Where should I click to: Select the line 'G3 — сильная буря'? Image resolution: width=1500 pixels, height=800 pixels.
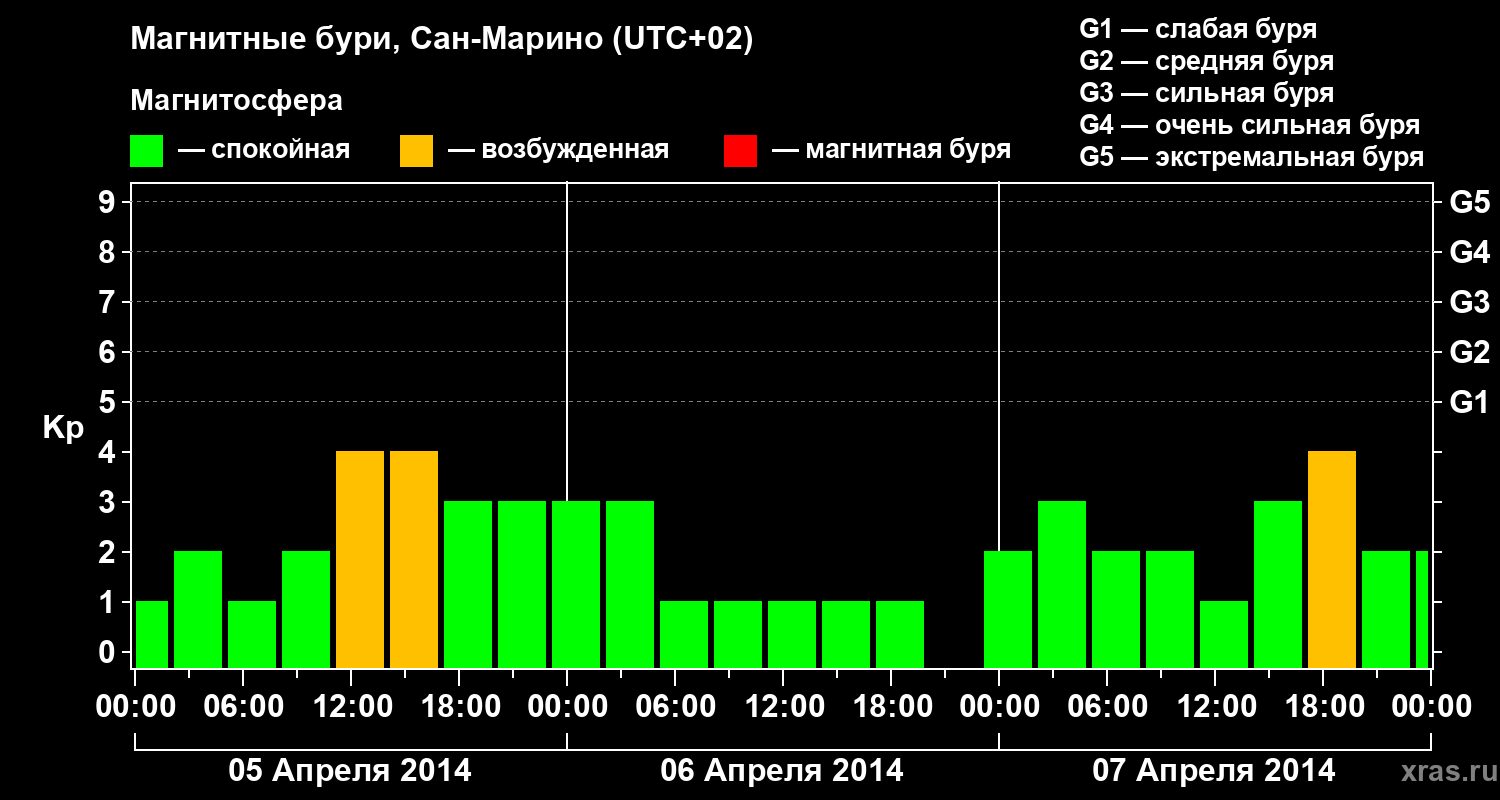[1207, 93]
